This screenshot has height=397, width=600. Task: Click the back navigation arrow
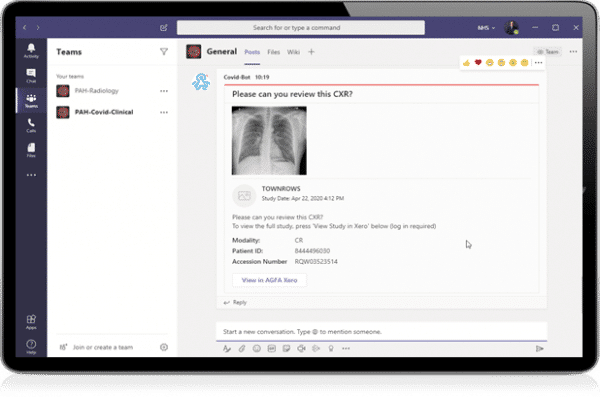coord(24,28)
